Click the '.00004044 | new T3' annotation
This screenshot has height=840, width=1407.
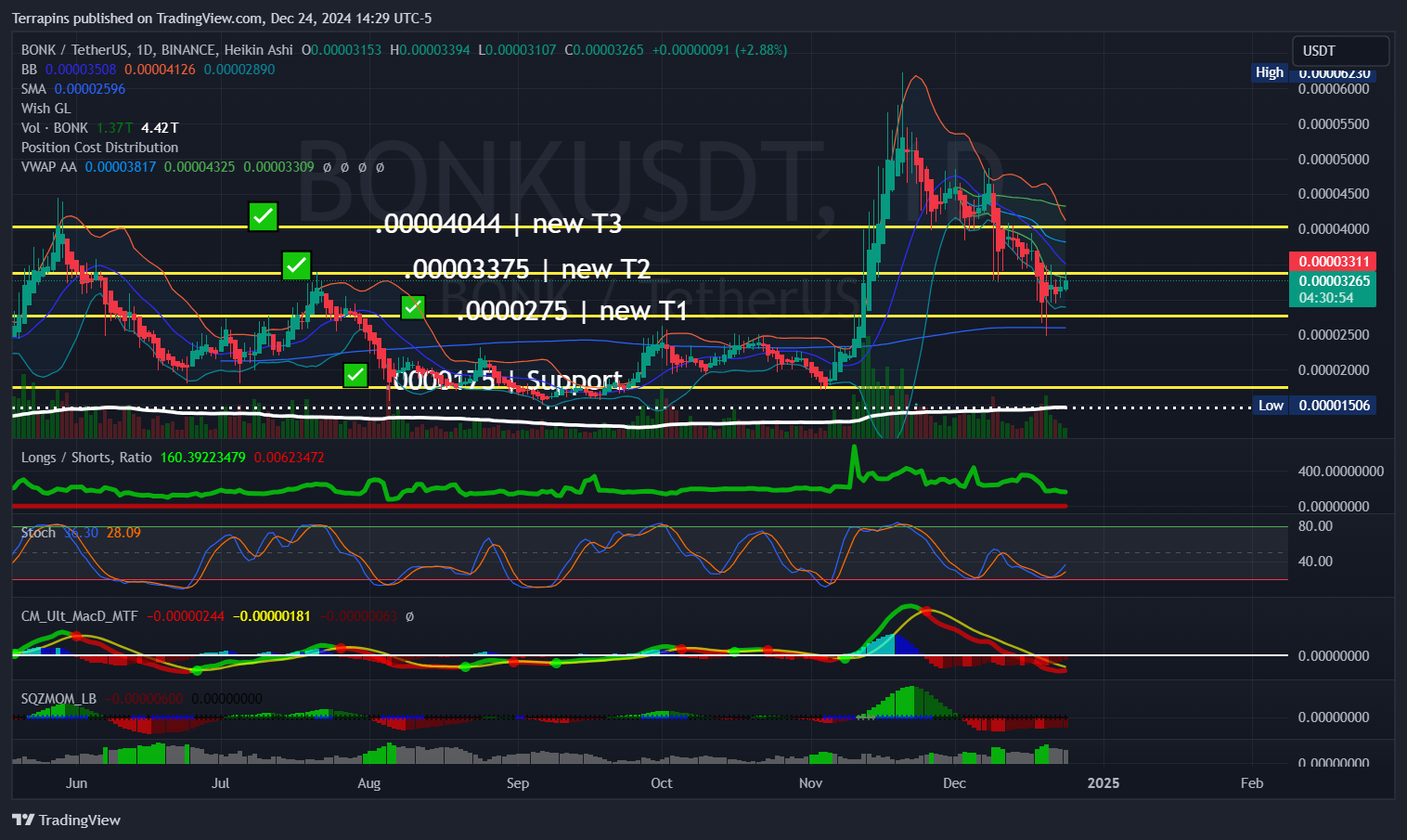tap(498, 224)
